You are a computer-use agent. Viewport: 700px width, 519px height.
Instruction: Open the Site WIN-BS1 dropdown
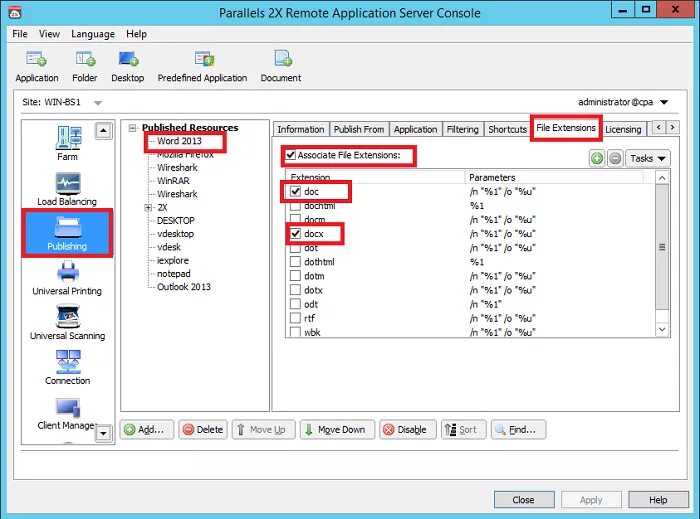[98, 103]
